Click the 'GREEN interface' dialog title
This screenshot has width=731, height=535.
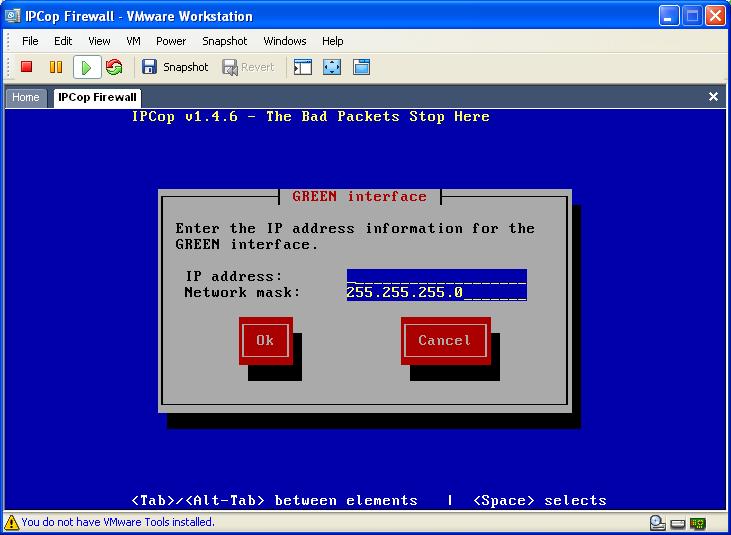coord(359,197)
